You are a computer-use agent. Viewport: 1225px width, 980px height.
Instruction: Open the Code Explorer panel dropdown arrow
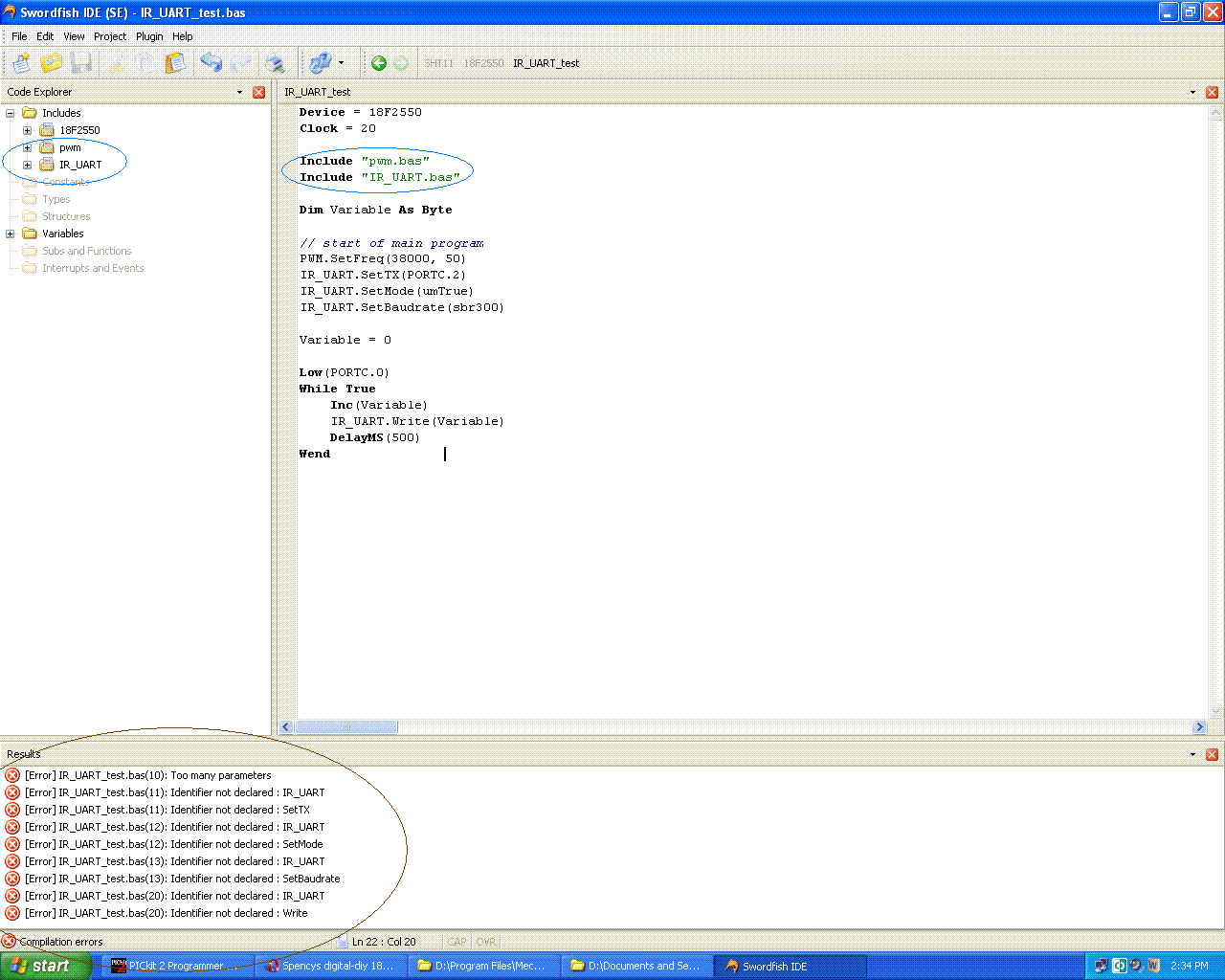coord(239,92)
